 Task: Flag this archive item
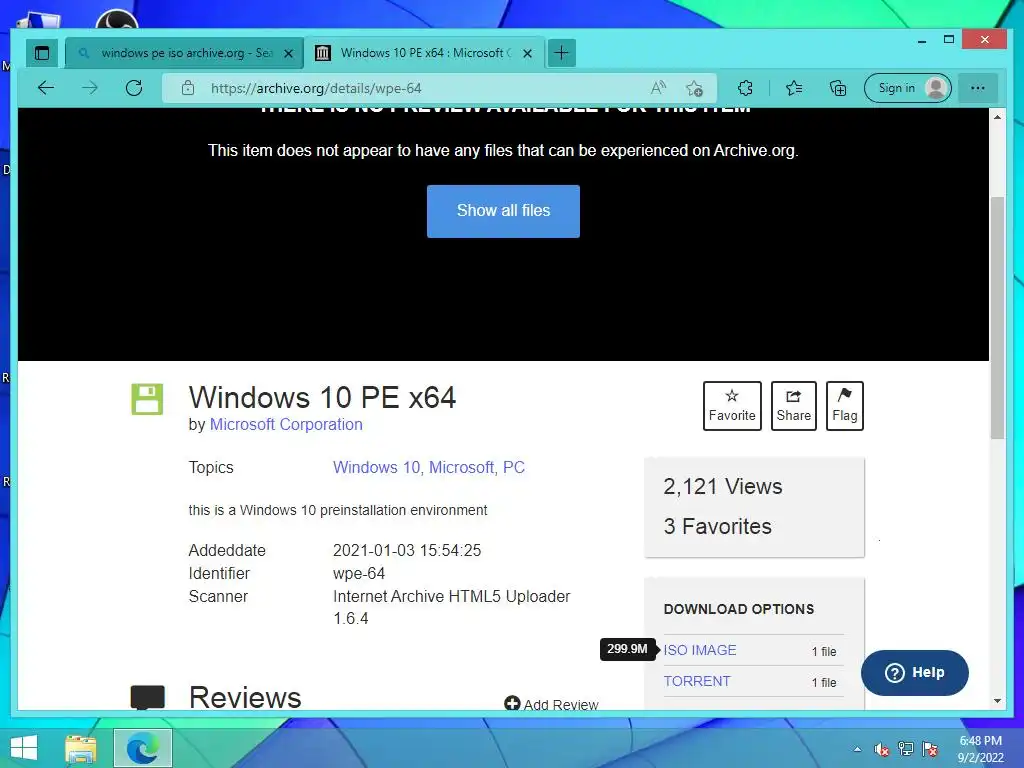pos(844,406)
